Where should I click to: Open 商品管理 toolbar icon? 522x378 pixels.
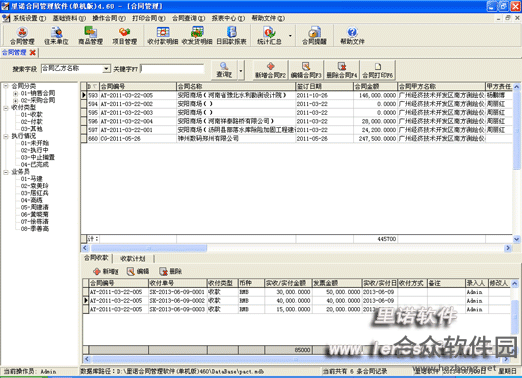90,36
